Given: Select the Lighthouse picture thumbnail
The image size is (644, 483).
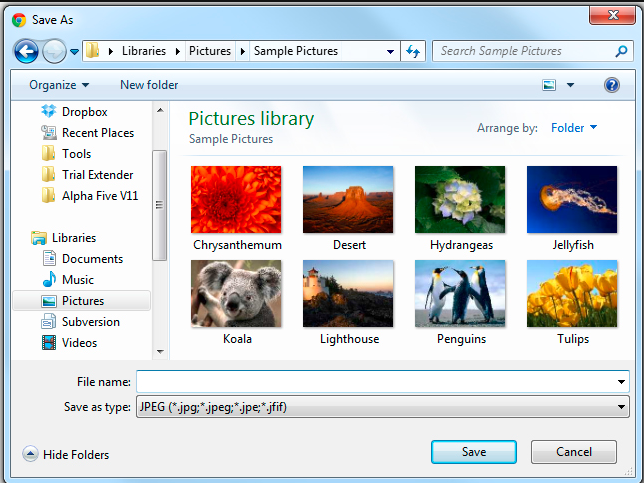Looking at the screenshot, I should click(x=348, y=294).
